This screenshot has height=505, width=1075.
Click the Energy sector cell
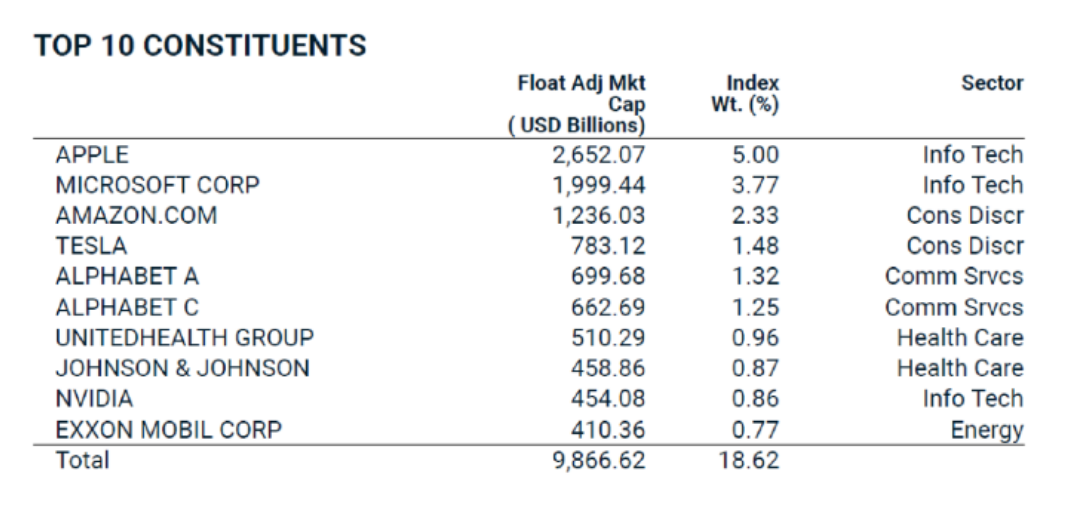(988, 430)
